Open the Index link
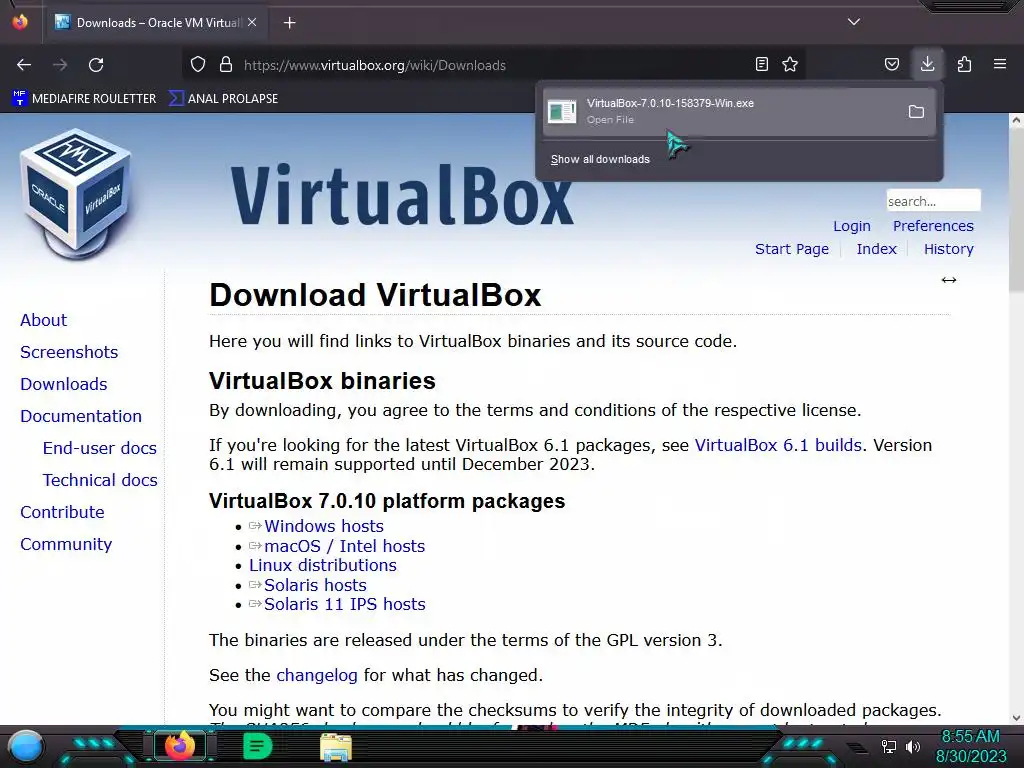 click(x=876, y=249)
